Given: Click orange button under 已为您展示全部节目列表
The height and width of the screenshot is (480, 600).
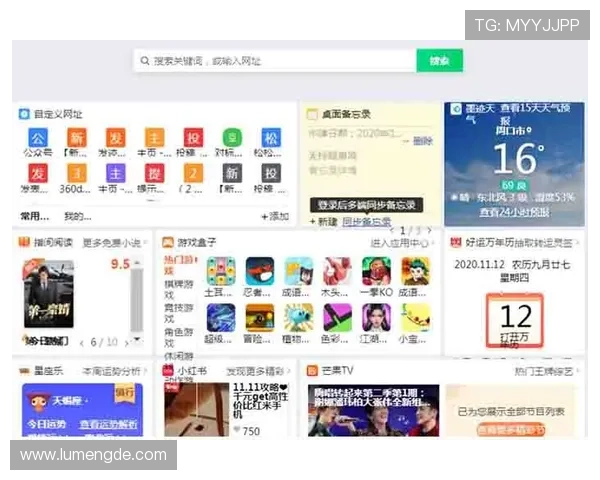Looking at the screenshot, I should tap(511, 430).
